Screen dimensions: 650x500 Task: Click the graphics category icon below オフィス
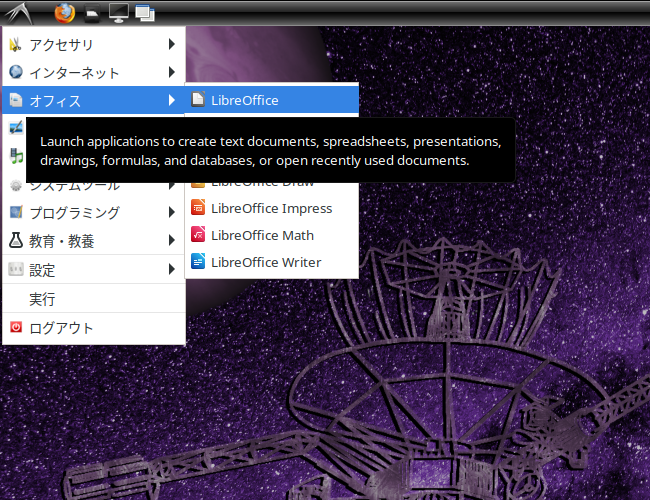(16, 128)
